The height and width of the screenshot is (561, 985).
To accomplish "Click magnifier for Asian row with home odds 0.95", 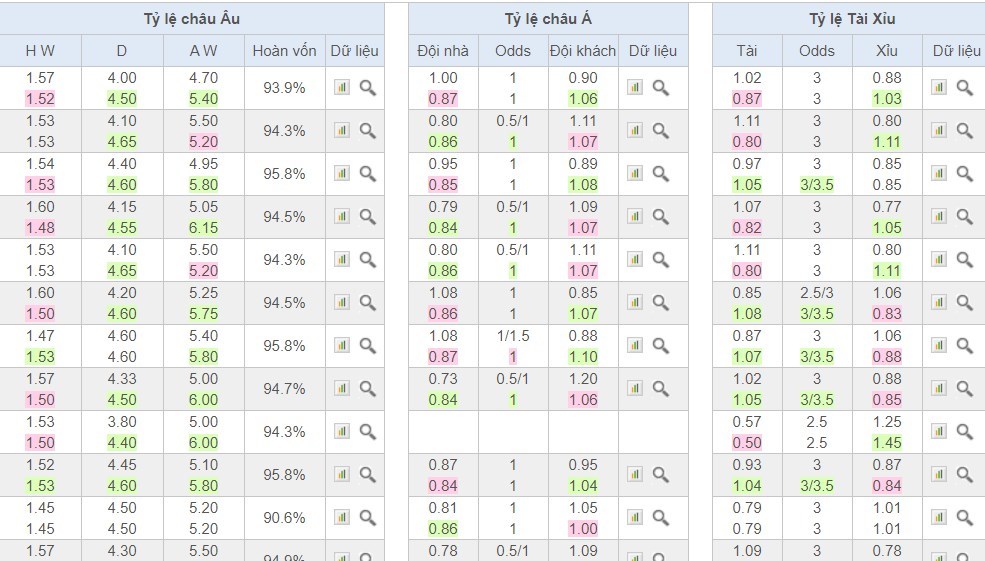I will click(660, 174).
